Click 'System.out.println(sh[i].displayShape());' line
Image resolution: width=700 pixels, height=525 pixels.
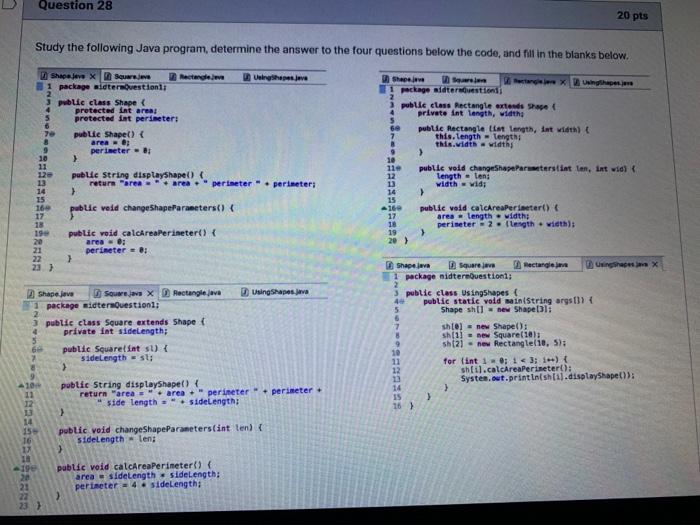point(548,377)
